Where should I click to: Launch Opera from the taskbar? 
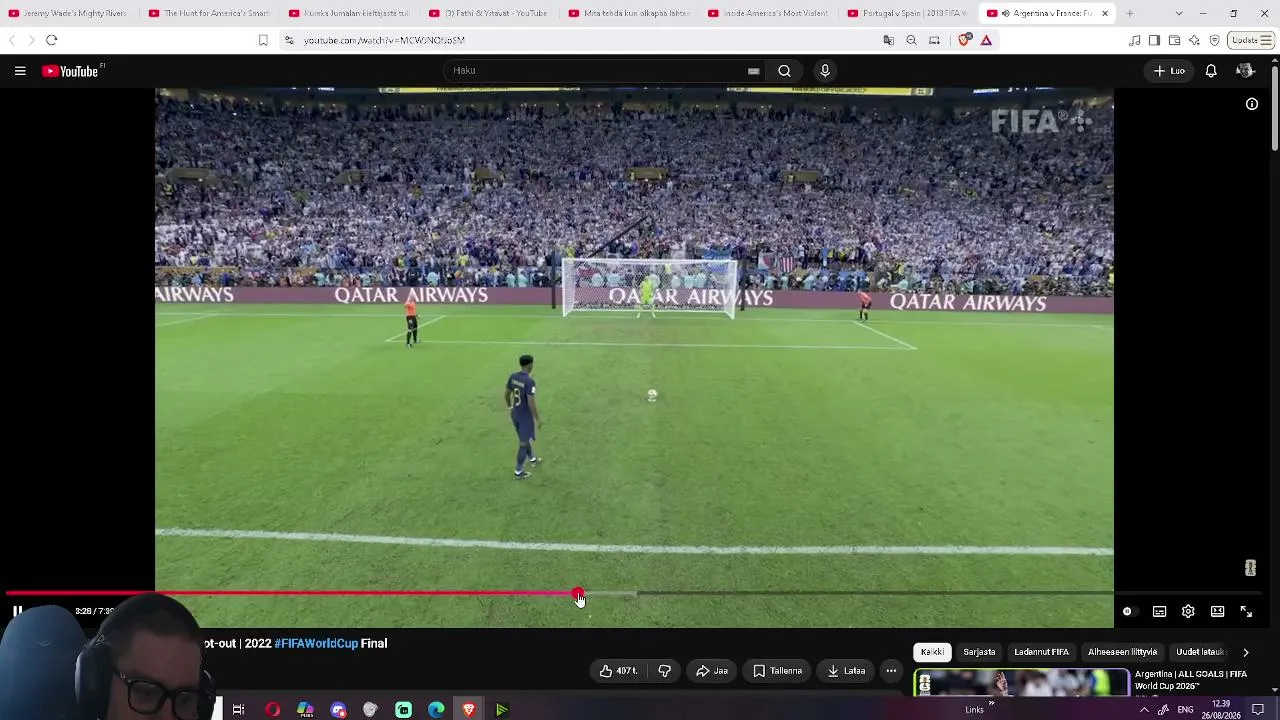pos(272,710)
